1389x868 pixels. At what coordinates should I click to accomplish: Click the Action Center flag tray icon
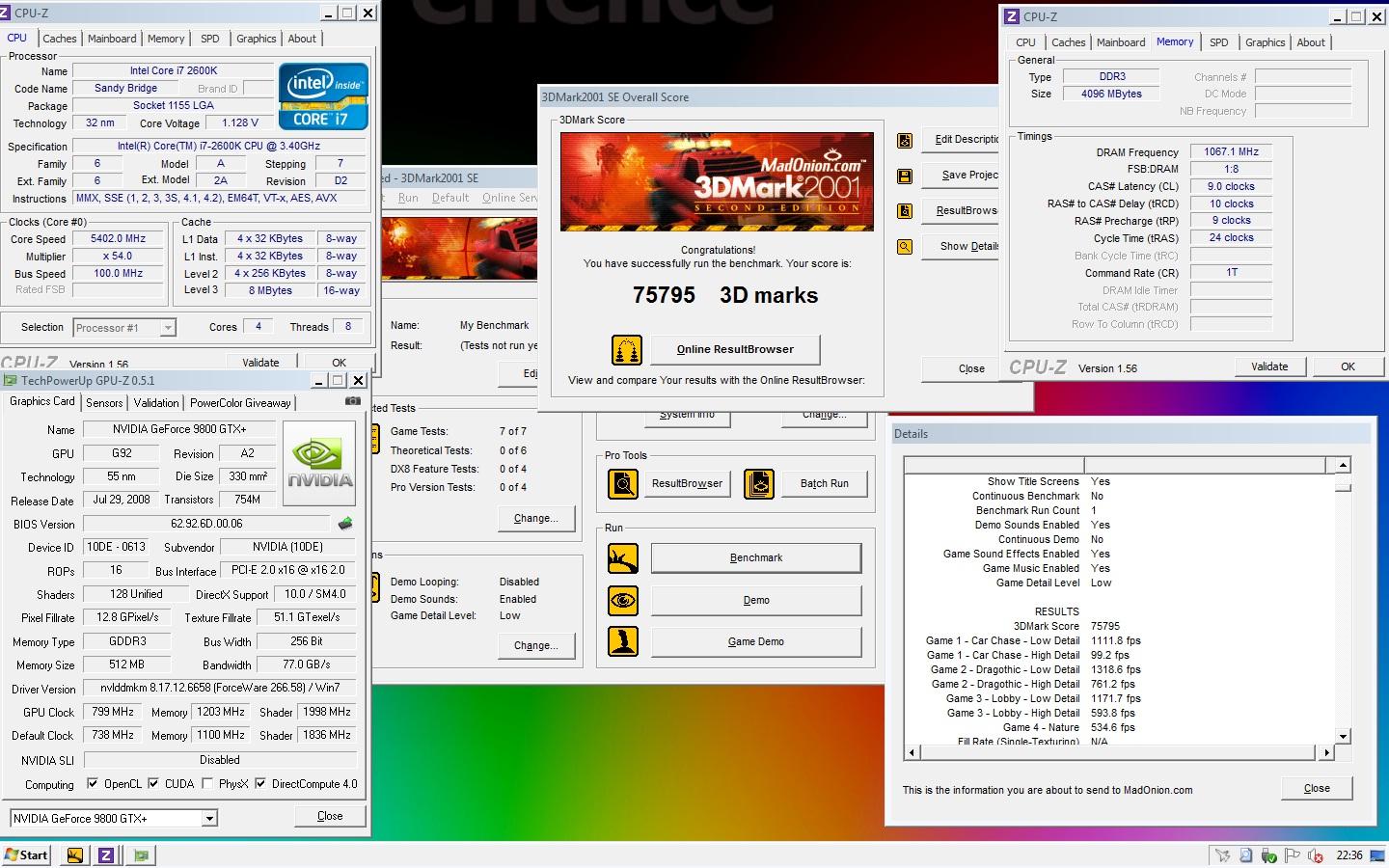1292,855
